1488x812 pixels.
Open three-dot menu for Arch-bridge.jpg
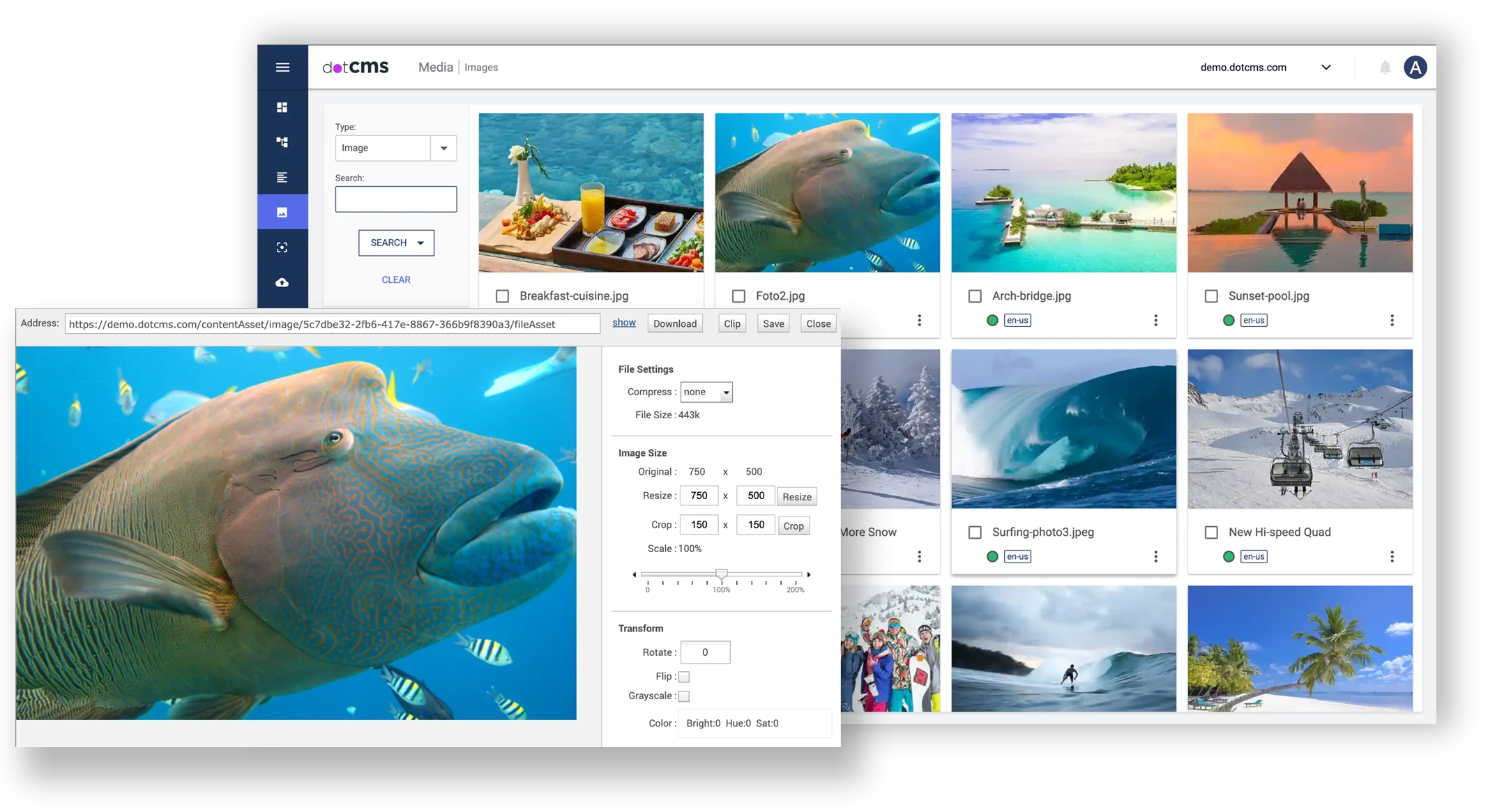coord(1155,320)
